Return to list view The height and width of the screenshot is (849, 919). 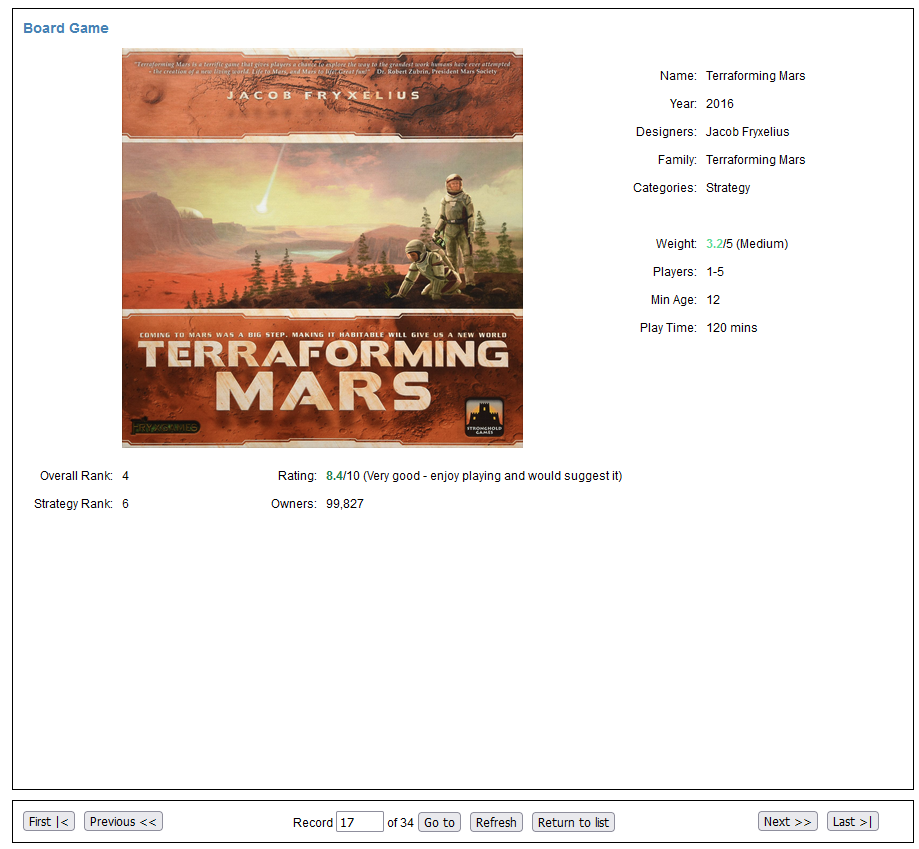tap(573, 822)
